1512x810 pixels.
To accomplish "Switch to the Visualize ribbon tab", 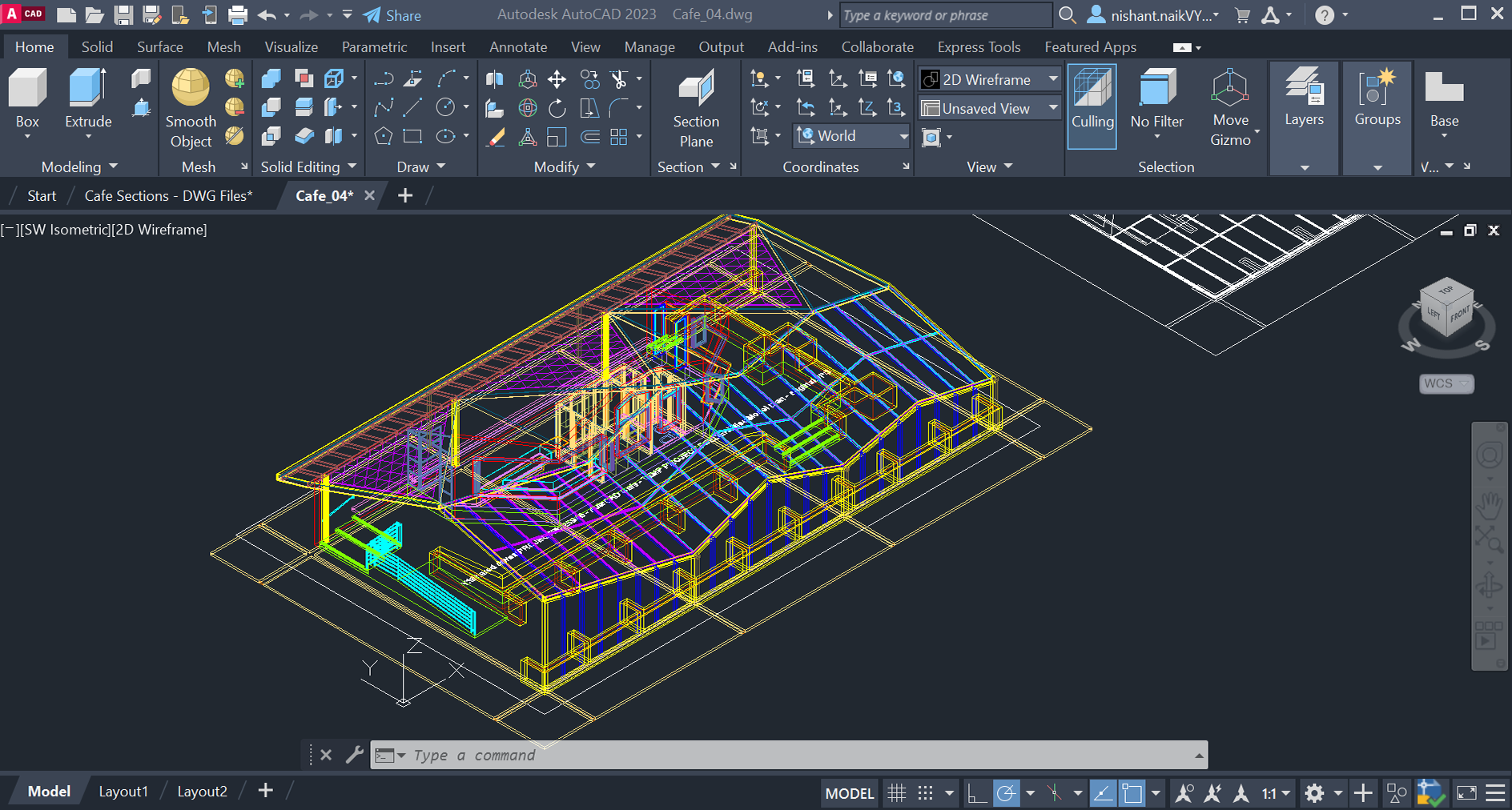I will click(291, 46).
